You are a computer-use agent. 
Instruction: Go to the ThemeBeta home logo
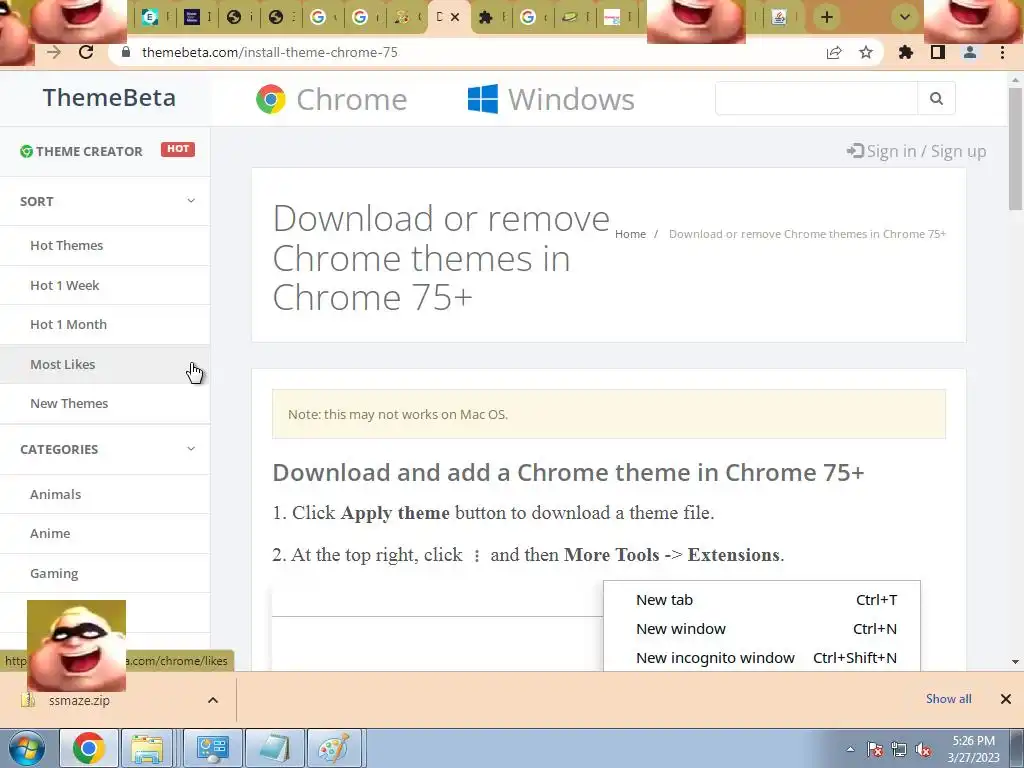click(x=109, y=98)
